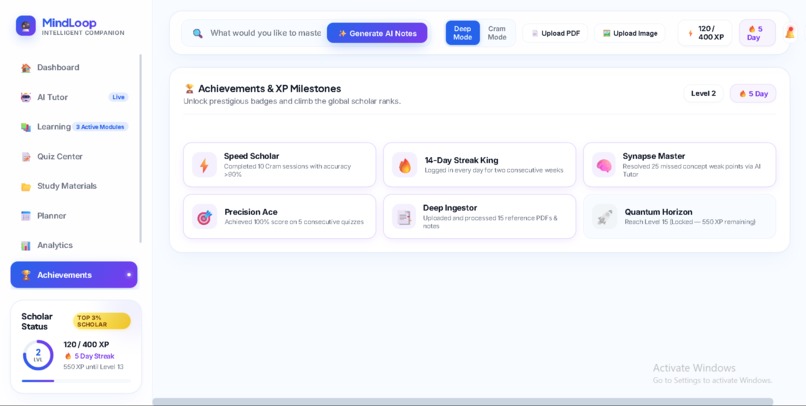The height and width of the screenshot is (406, 806).
Task: Click the Deep Ingestor title text
Action: coord(450,208)
